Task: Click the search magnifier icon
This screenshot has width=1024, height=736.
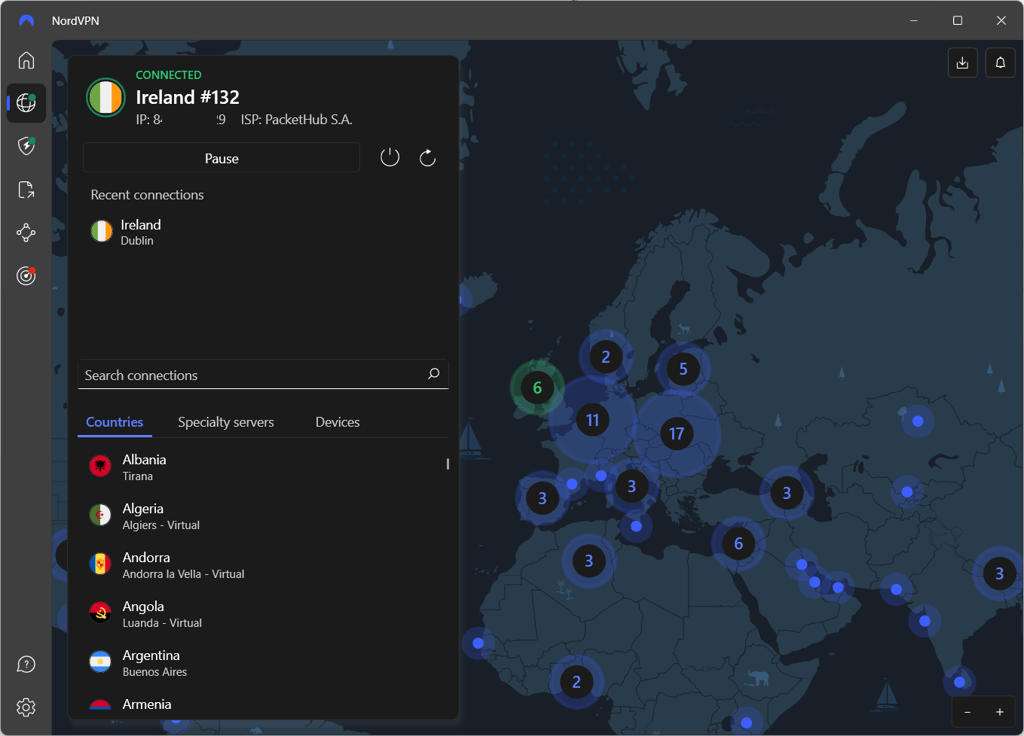Action: pyautogui.click(x=434, y=374)
